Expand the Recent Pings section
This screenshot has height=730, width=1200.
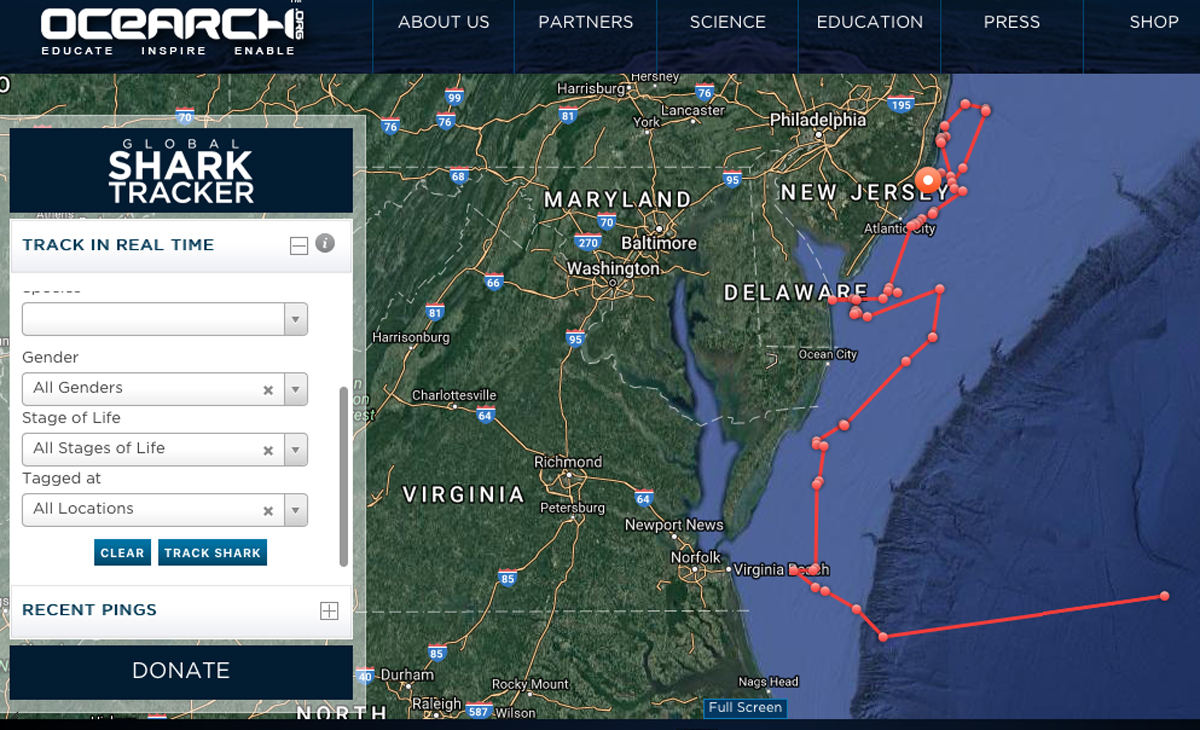pyautogui.click(x=329, y=610)
